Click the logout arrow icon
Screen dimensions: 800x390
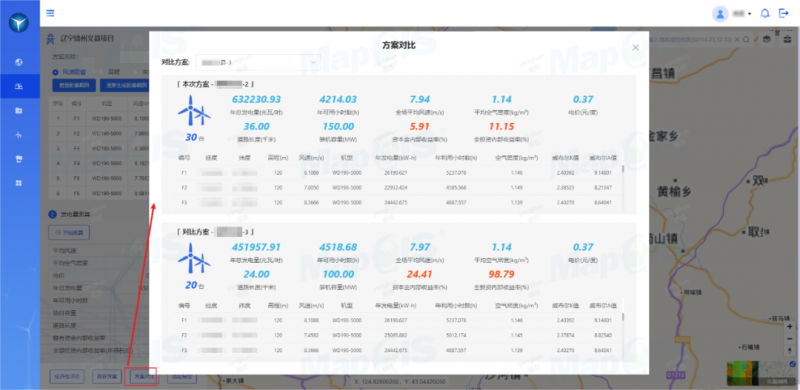[x=784, y=13]
